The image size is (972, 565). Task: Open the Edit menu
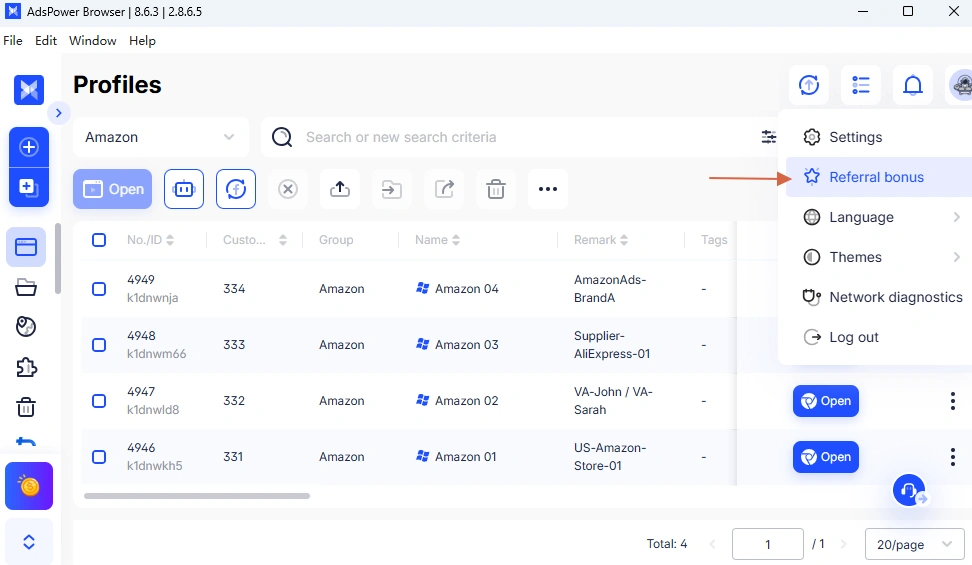(46, 40)
